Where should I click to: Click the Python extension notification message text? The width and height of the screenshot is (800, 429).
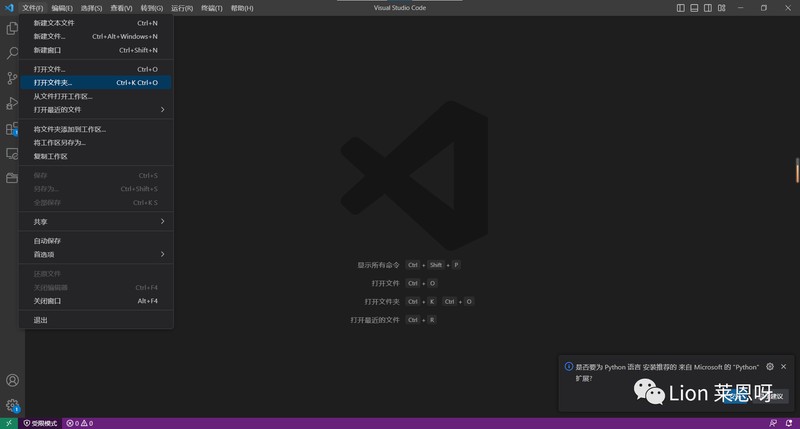pyautogui.click(x=667, y=372)
